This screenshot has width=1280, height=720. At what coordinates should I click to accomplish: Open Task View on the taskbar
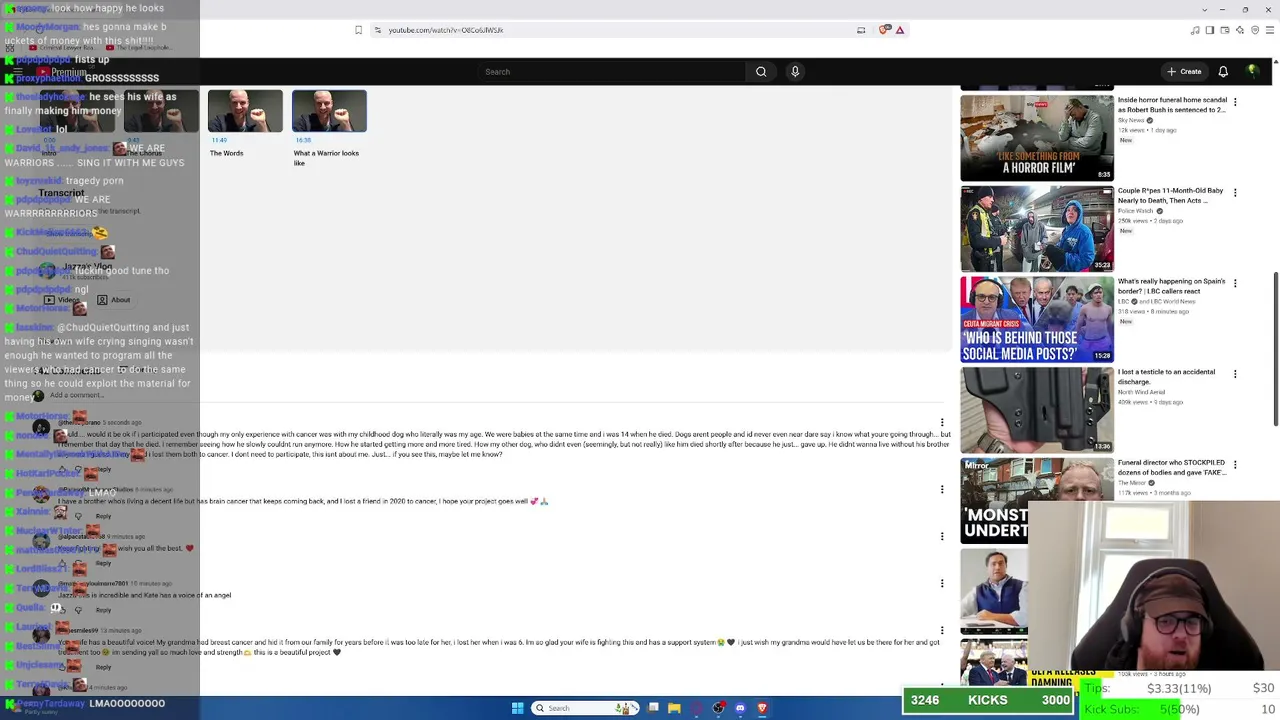tap(653, 708)
